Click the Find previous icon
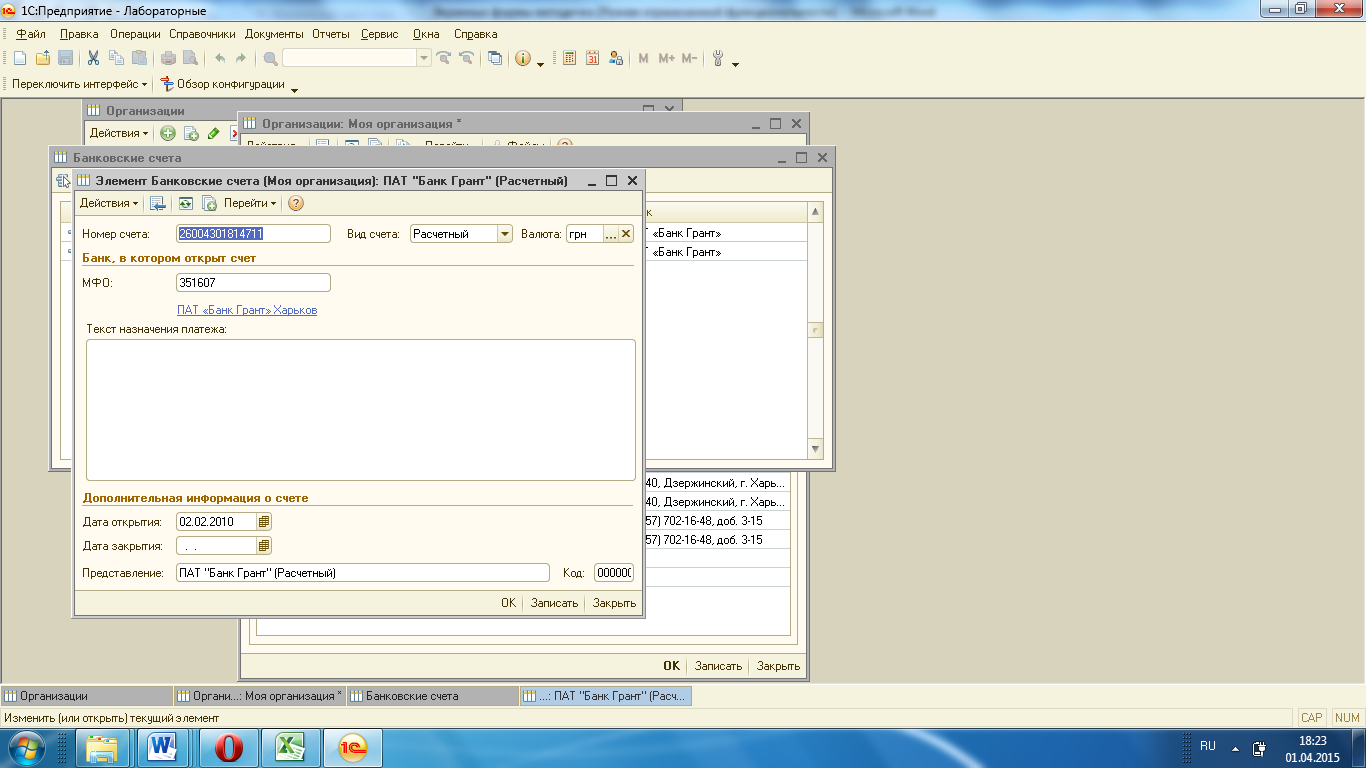Image resolution: width=1366 pixels, height=768 pixels. [x=466, y=58]
